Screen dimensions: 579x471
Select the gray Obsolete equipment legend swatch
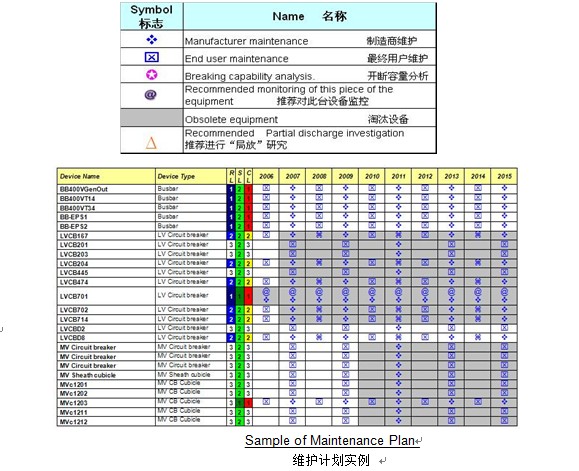pyautogui.click(x=152, y=118)
